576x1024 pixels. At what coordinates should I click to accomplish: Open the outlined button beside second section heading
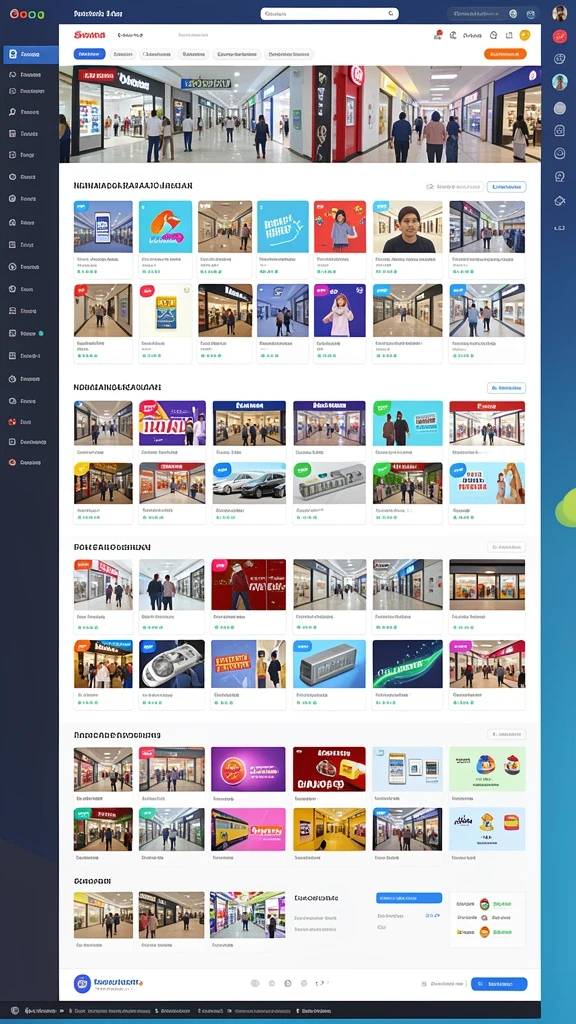click(x=506, y=388)
